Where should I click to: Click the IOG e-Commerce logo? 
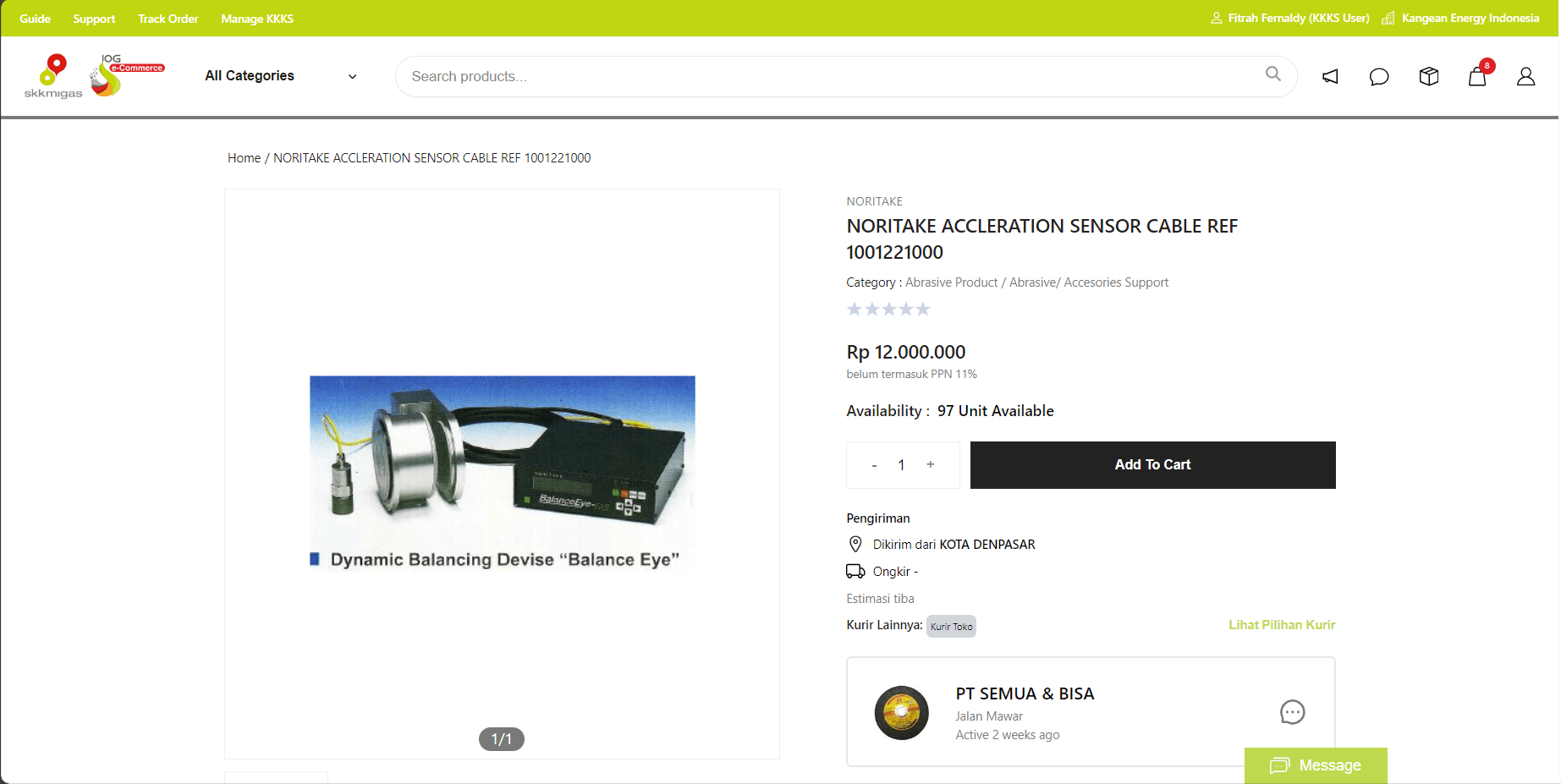point(127,75)
